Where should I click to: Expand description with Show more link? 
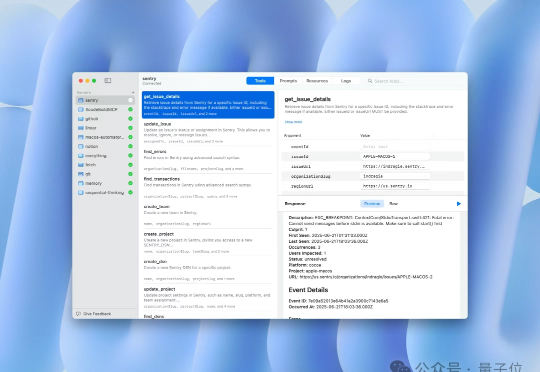[293, 122]
